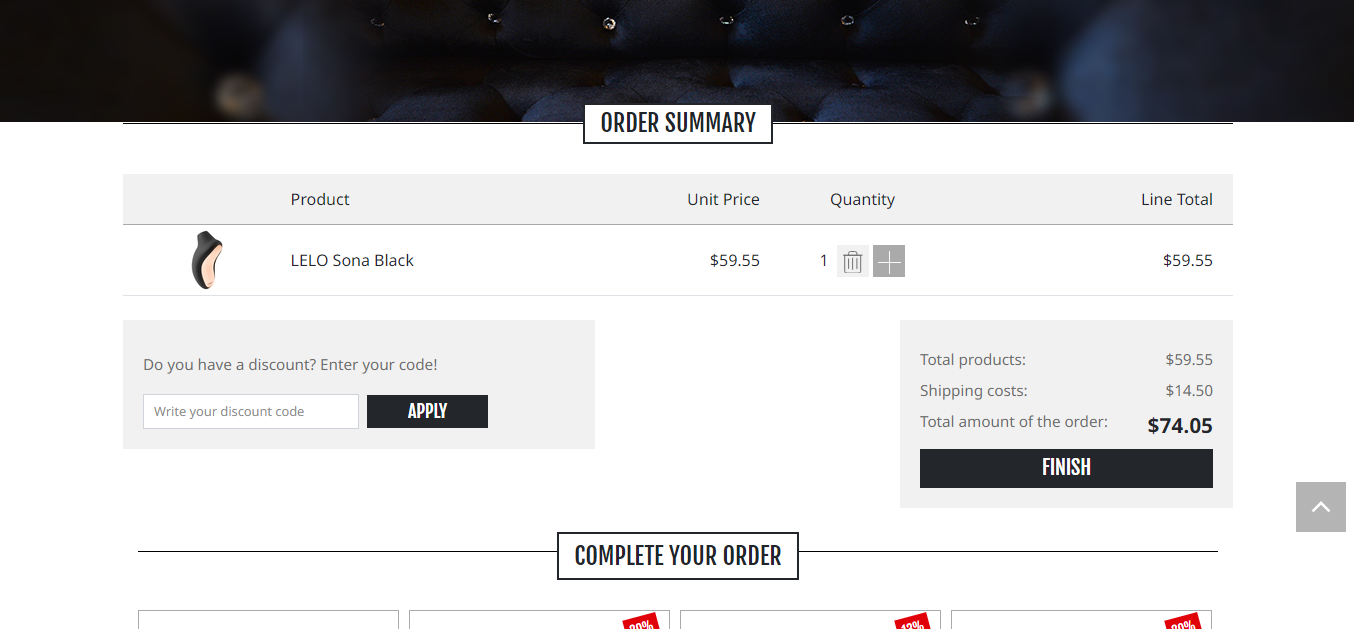
Task: Click red discount badge on second product card
Action: tap(641, 621)
